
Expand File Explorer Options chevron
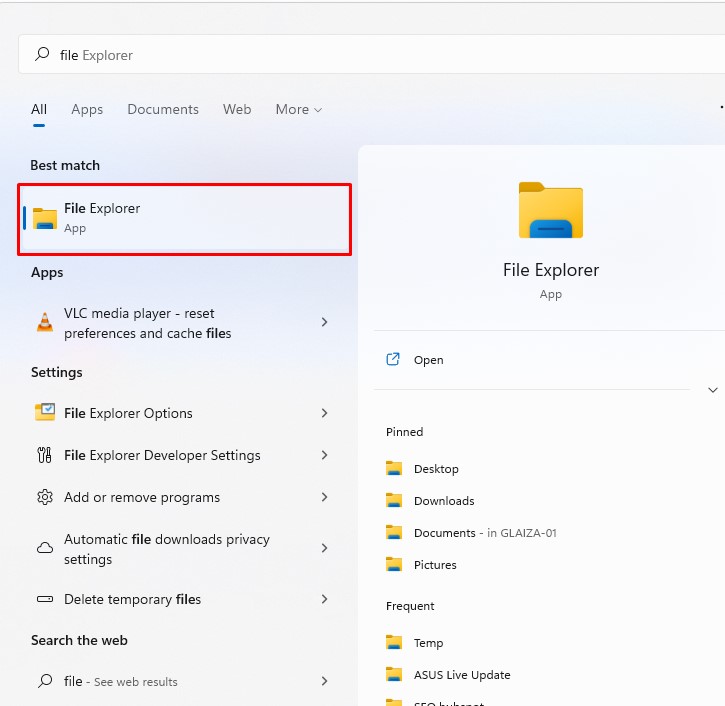pos(324,413)
